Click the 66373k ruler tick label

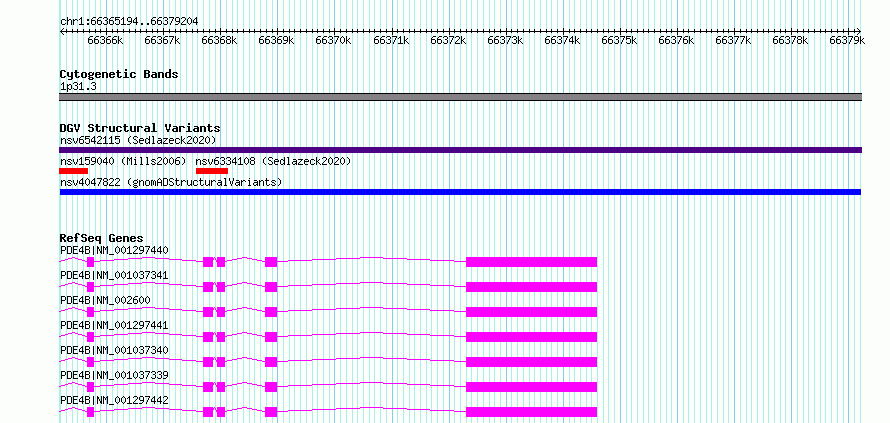click(505, 40)
